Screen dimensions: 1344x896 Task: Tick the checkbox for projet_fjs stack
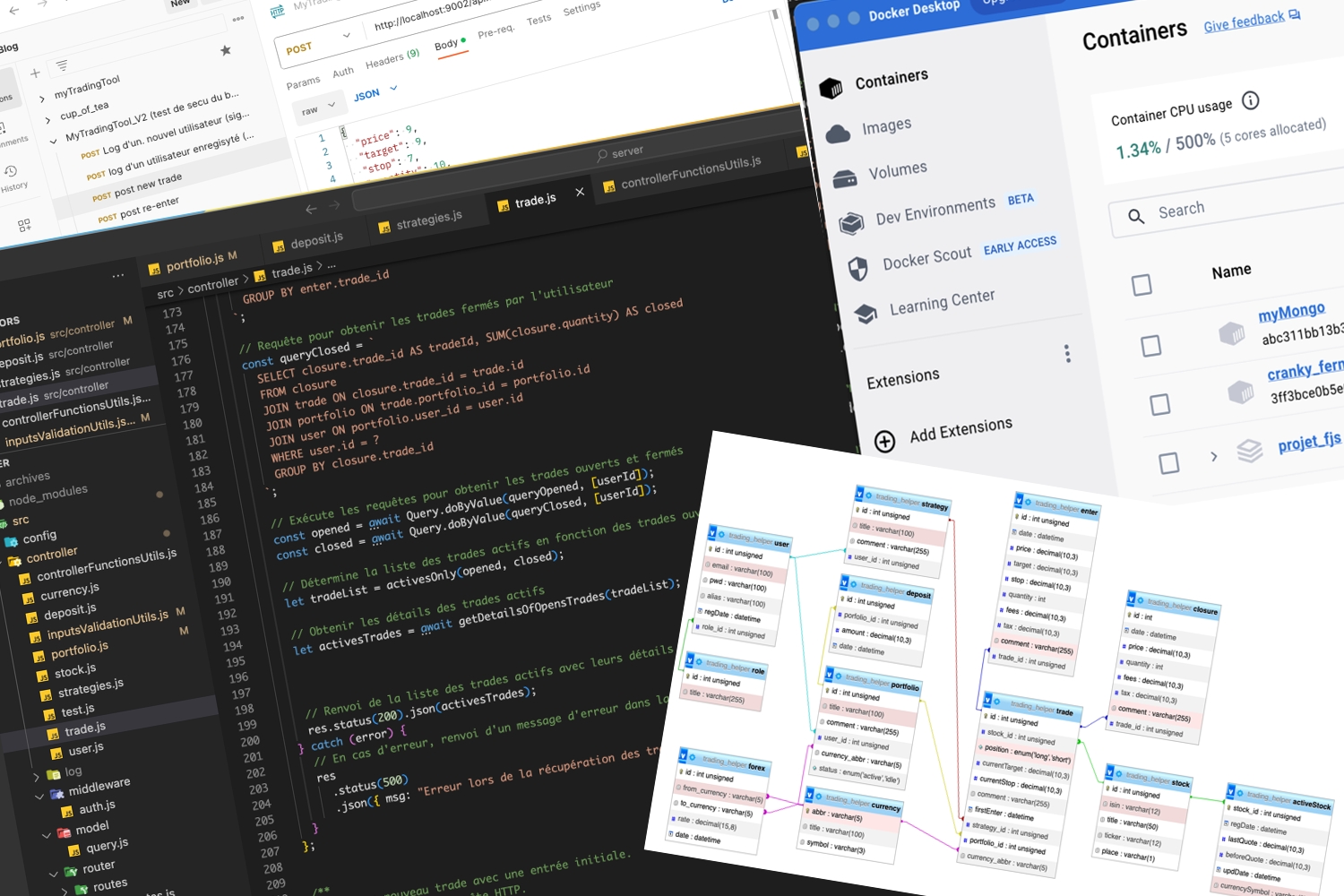1169,462
